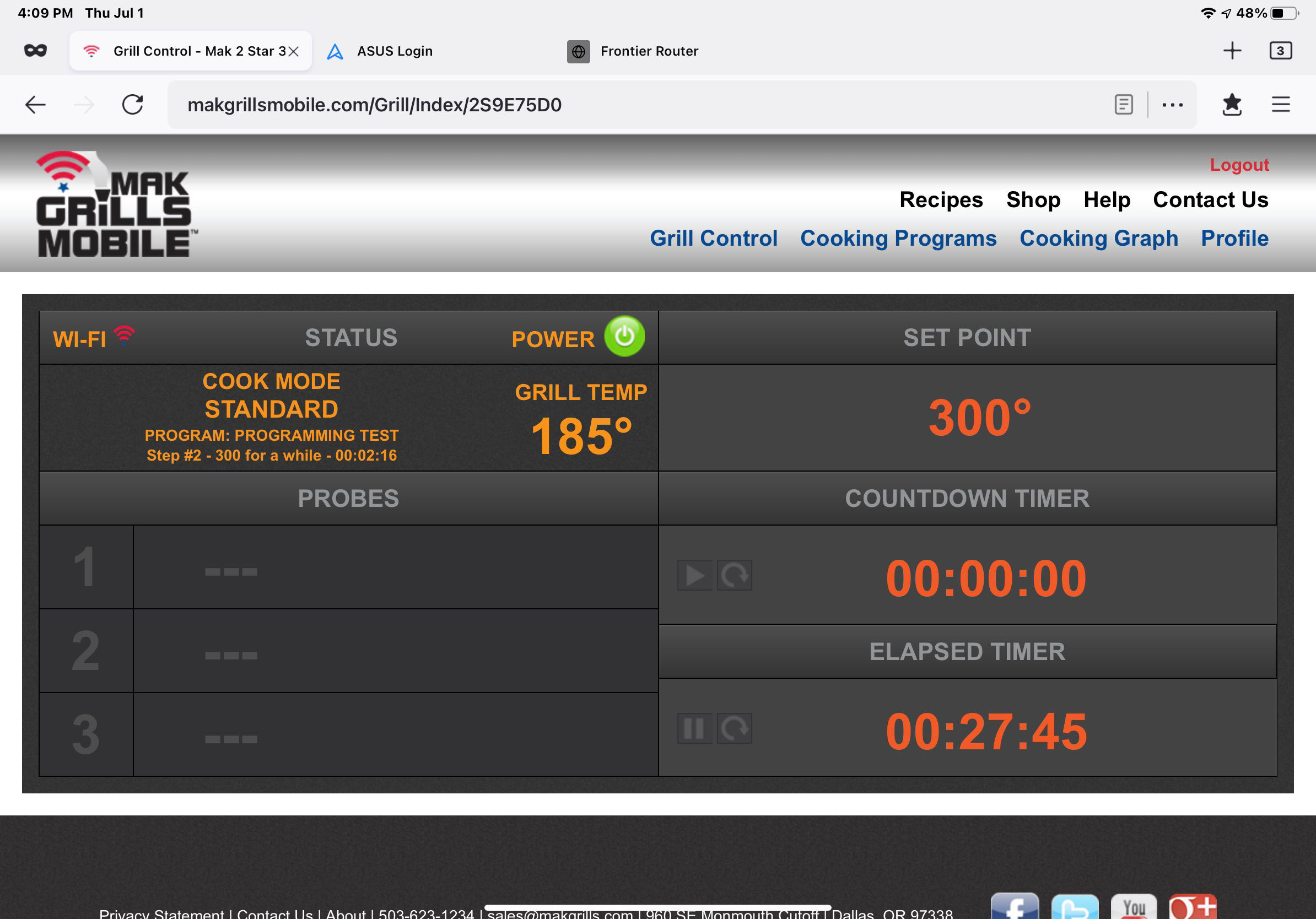1316x919 pixels.
Task: Pause the elapsed timer
Action: (695, 729)
